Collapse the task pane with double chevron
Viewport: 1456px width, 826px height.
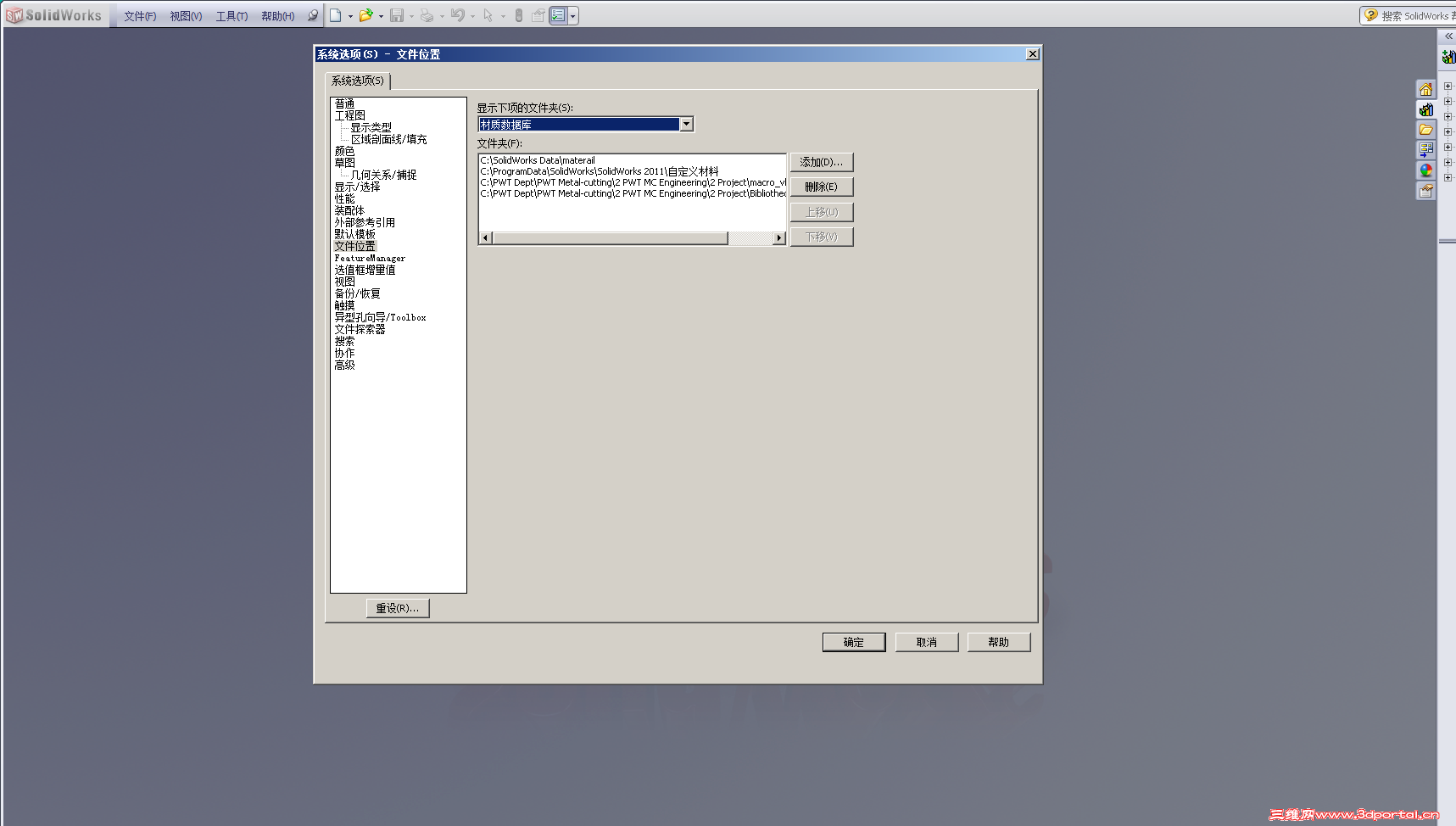point(1448,36)
